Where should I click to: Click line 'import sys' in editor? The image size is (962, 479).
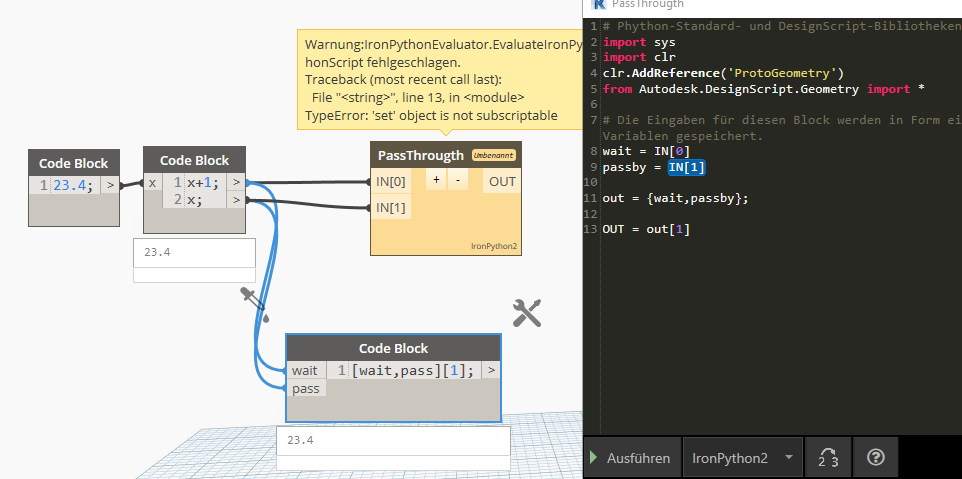639,42
